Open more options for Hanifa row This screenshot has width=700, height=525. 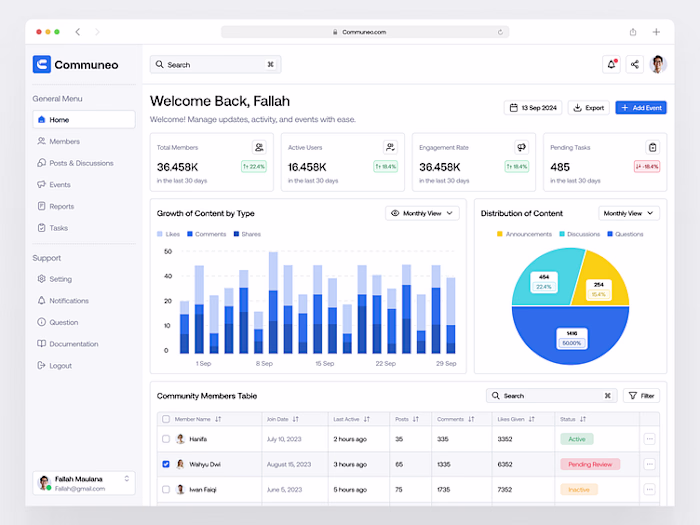coord(650,439)
